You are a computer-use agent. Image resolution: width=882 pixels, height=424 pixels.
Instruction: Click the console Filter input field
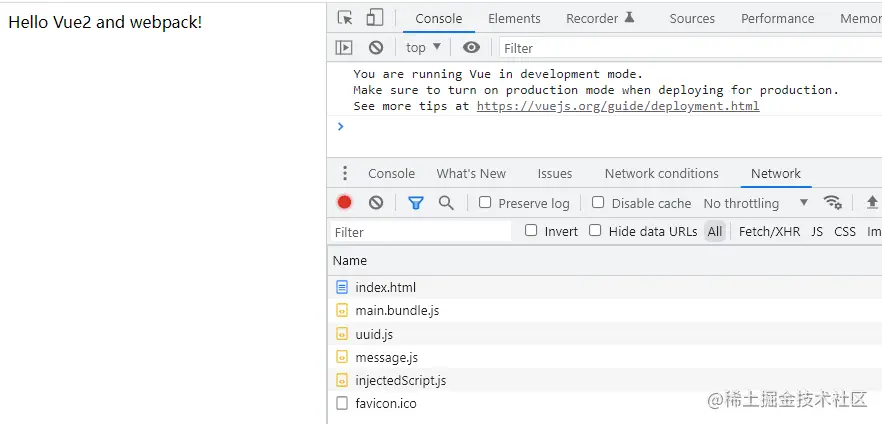click(691, 48)
